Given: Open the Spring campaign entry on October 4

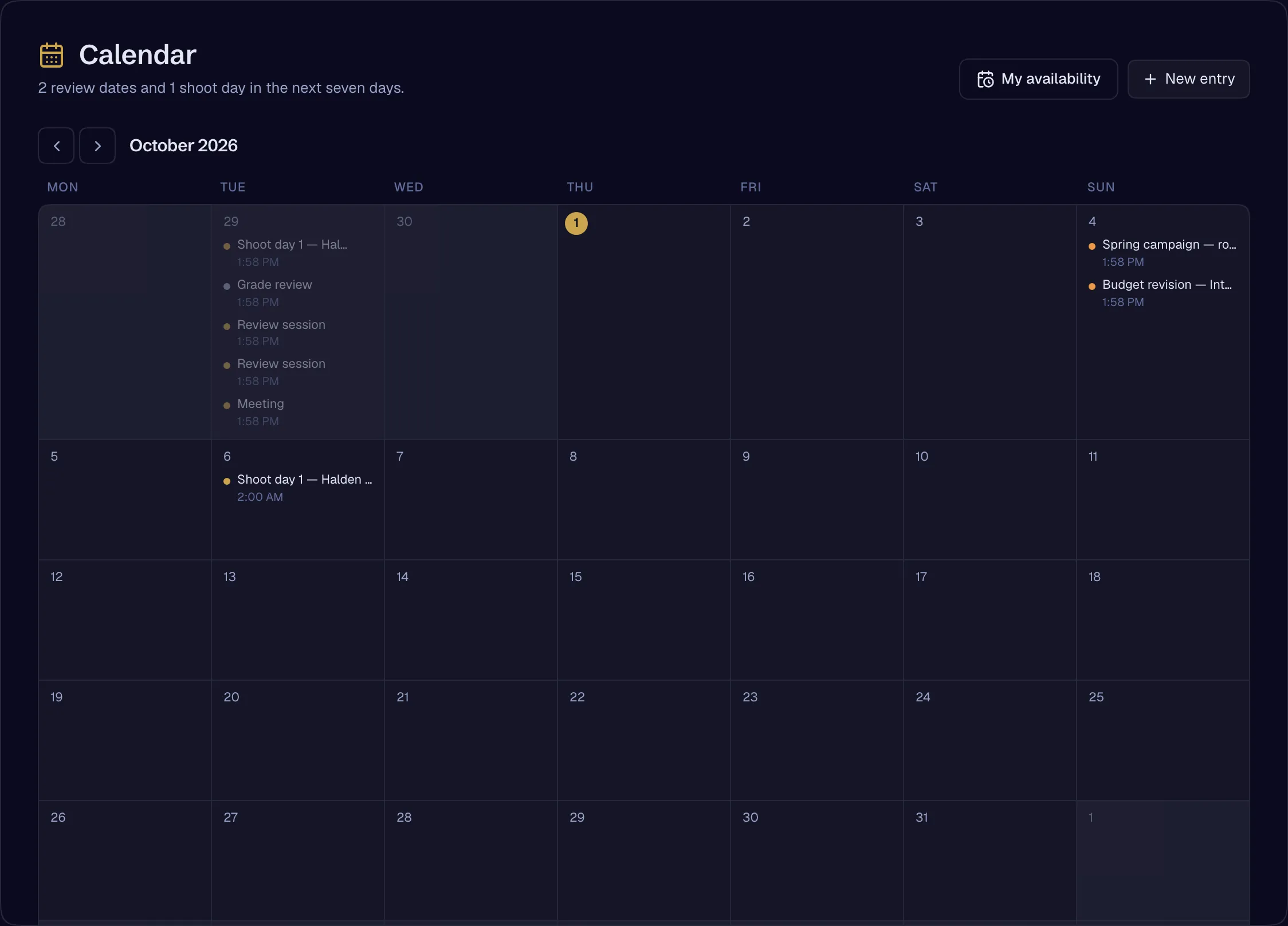Looking at the screenshot, I should pyautogui.click(x=1163, y=253).
